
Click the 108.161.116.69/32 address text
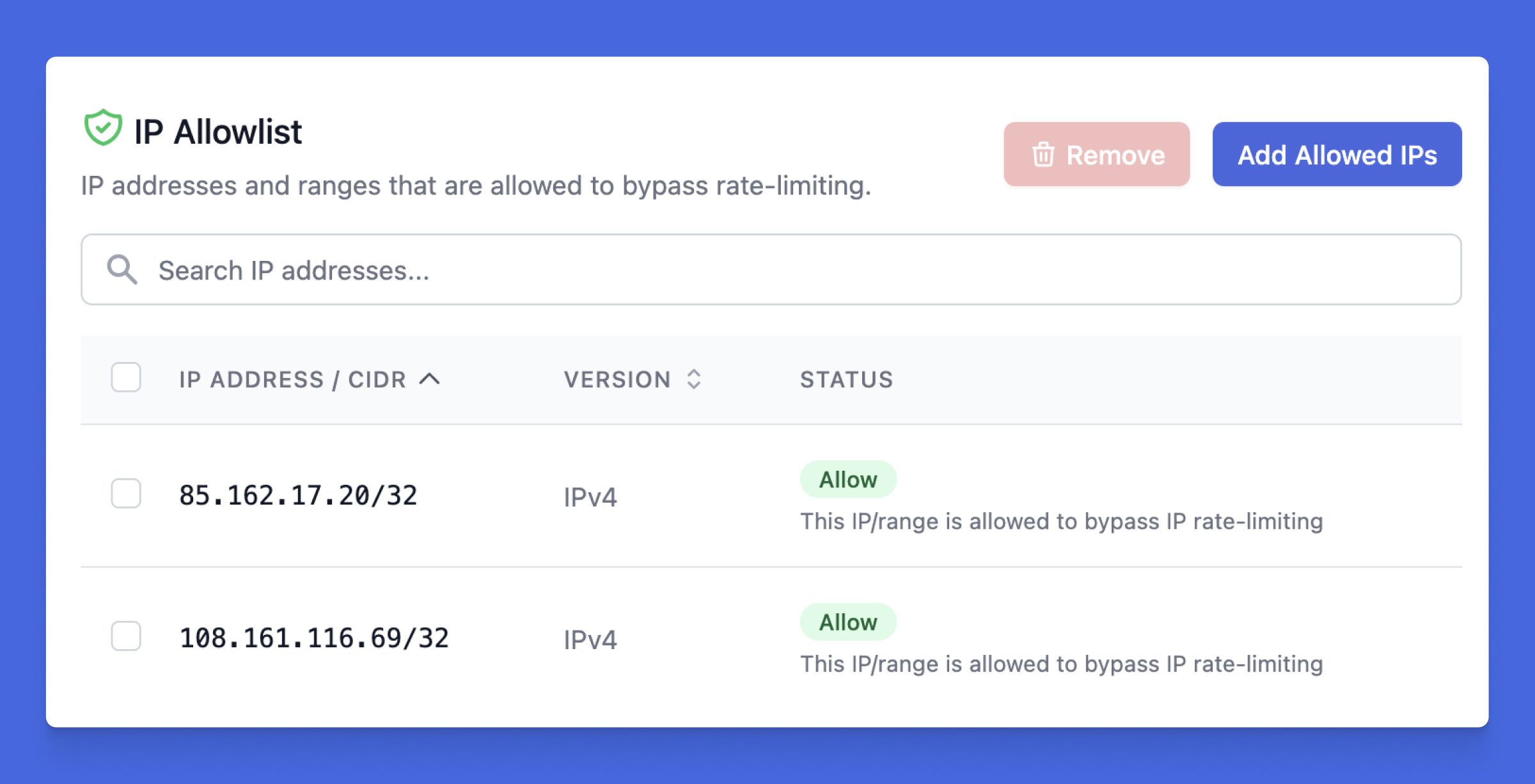coord(314,638)
